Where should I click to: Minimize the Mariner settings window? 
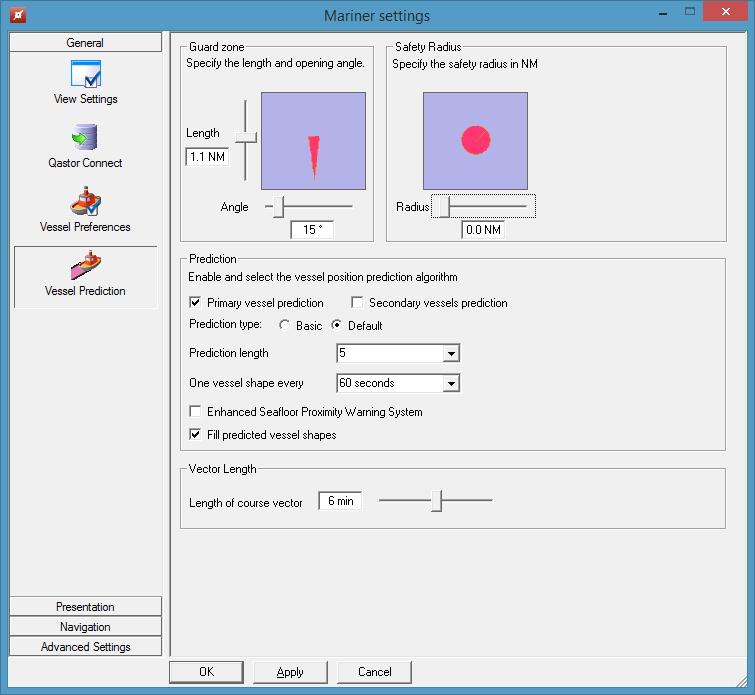point(663,13)
